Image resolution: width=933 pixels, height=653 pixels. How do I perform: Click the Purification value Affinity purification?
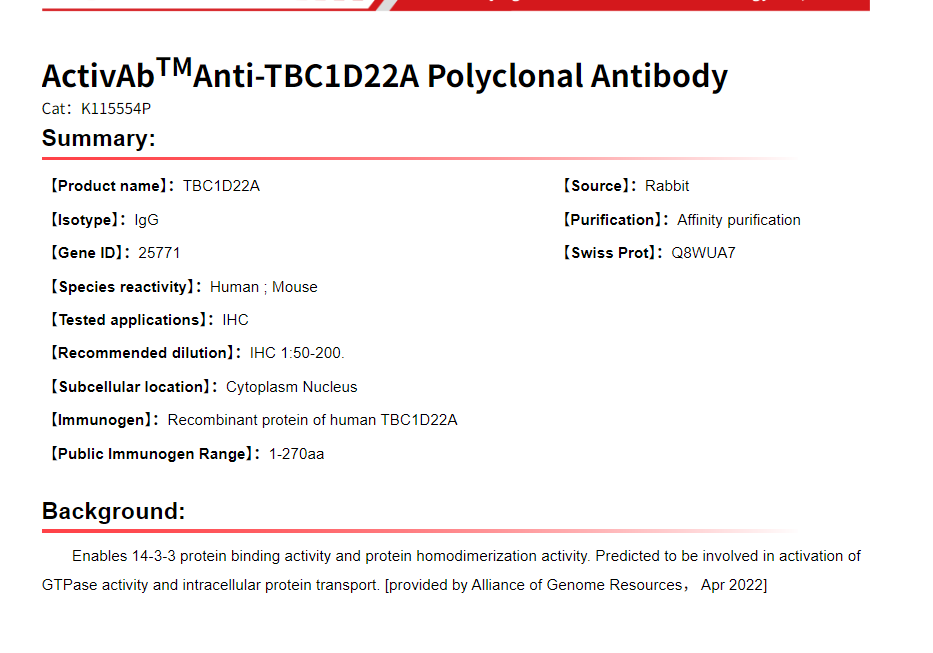(x=738, y=220)
